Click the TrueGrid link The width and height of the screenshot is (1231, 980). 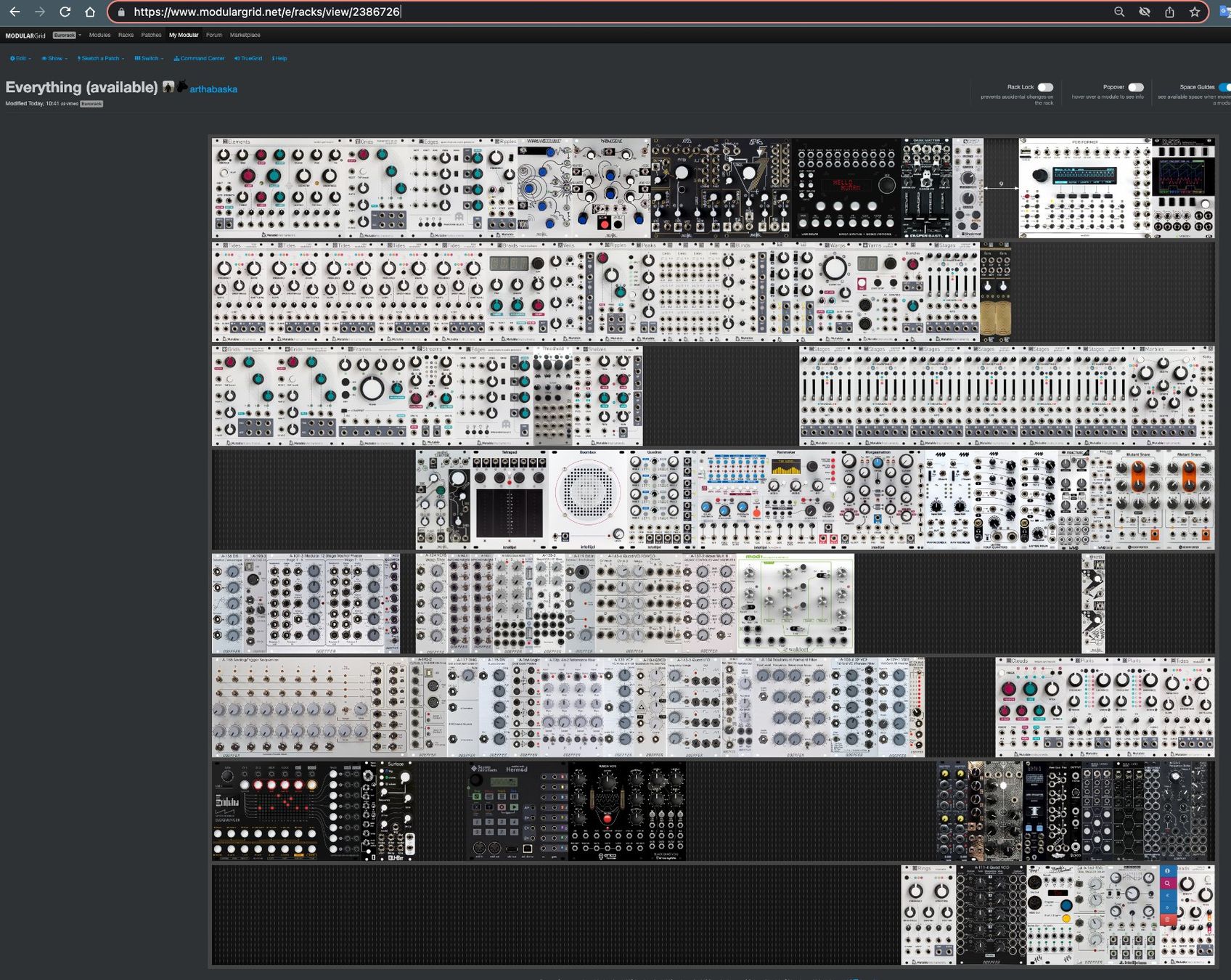coord(248,58)
